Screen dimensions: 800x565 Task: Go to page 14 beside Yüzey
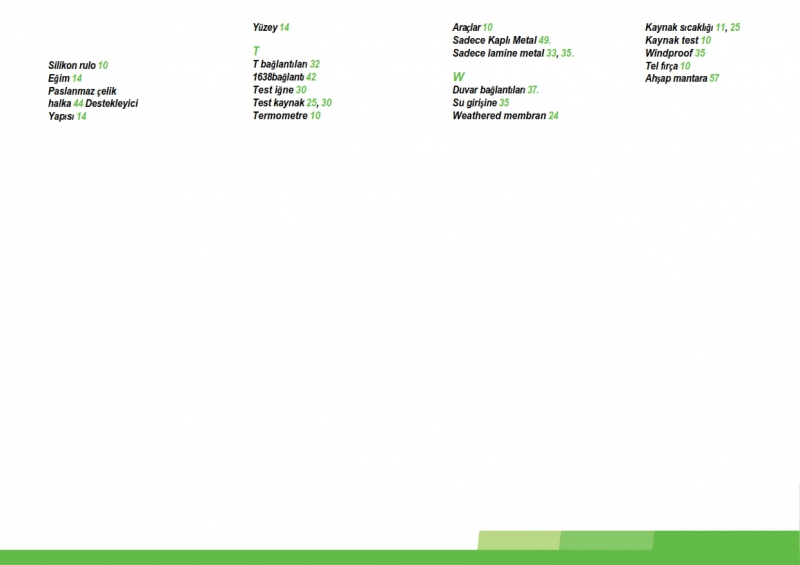click(285, 28)
